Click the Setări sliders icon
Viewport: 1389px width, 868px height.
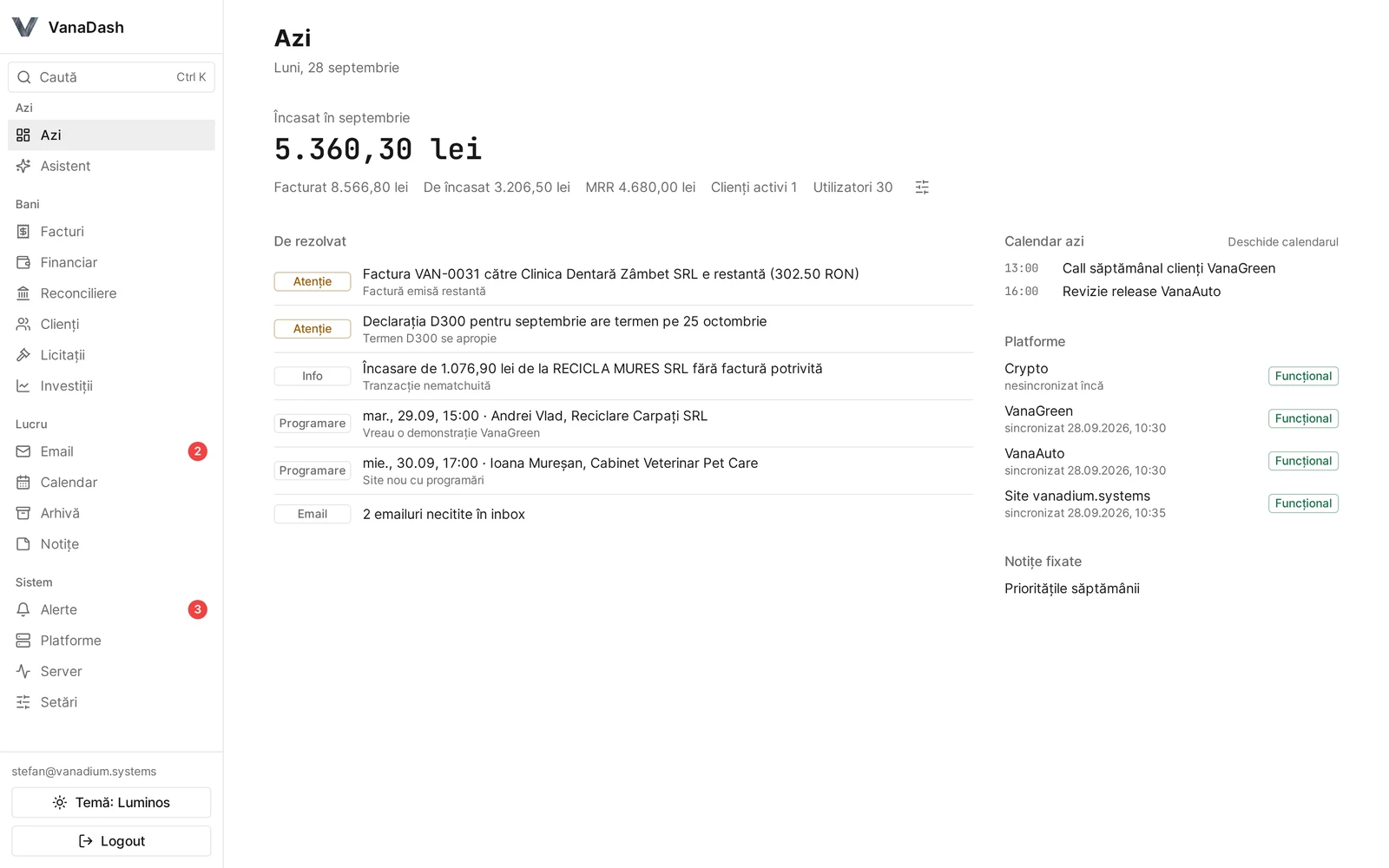(23, 702)
